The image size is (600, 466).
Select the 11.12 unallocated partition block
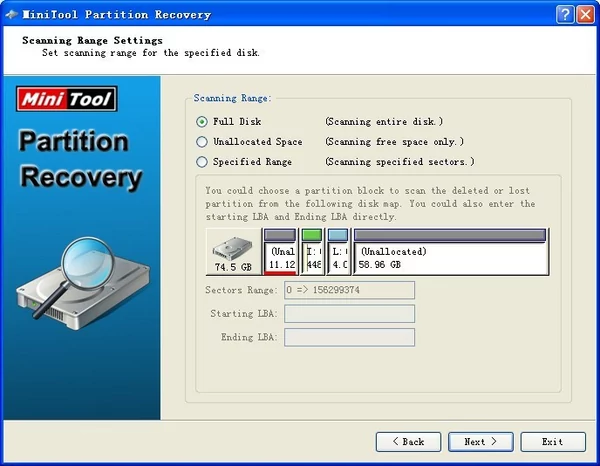pos(280,252)
